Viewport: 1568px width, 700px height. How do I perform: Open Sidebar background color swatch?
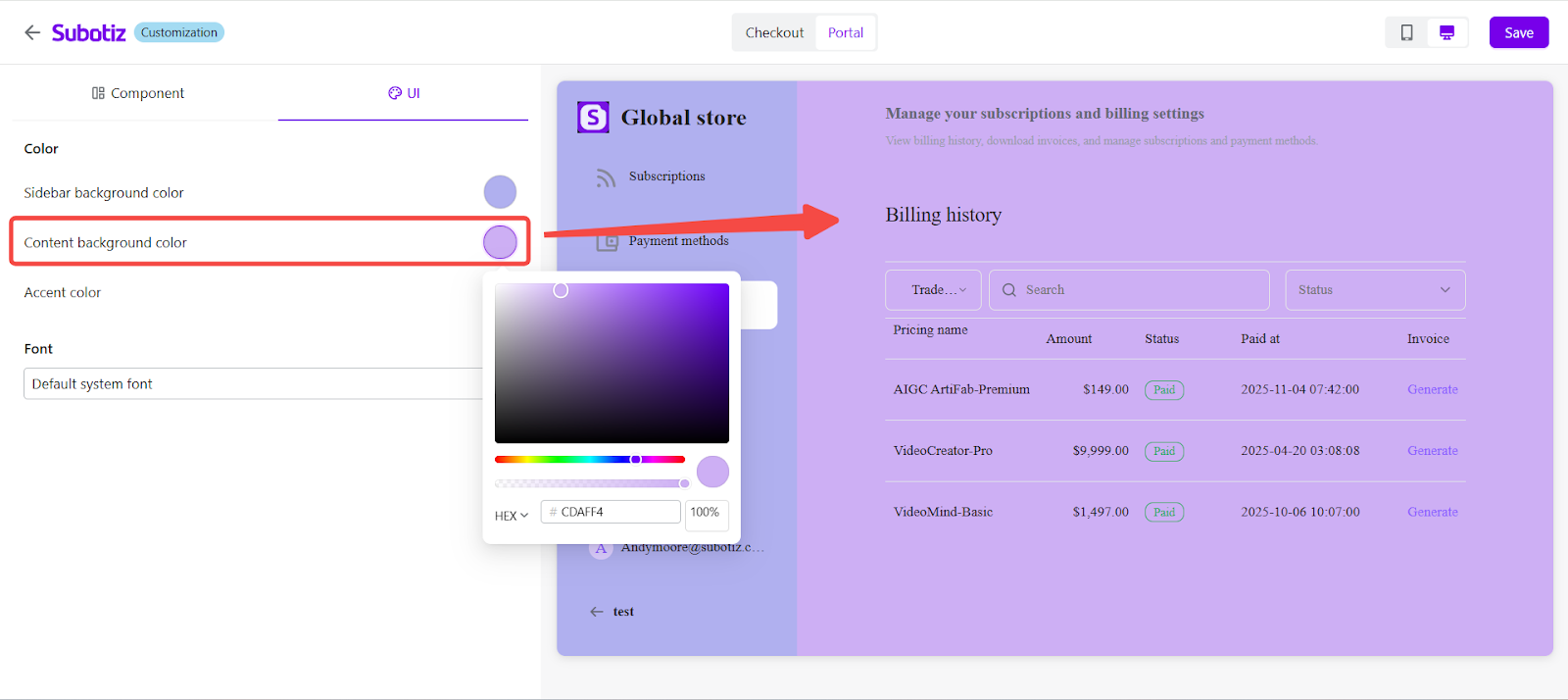click(500, 192)
